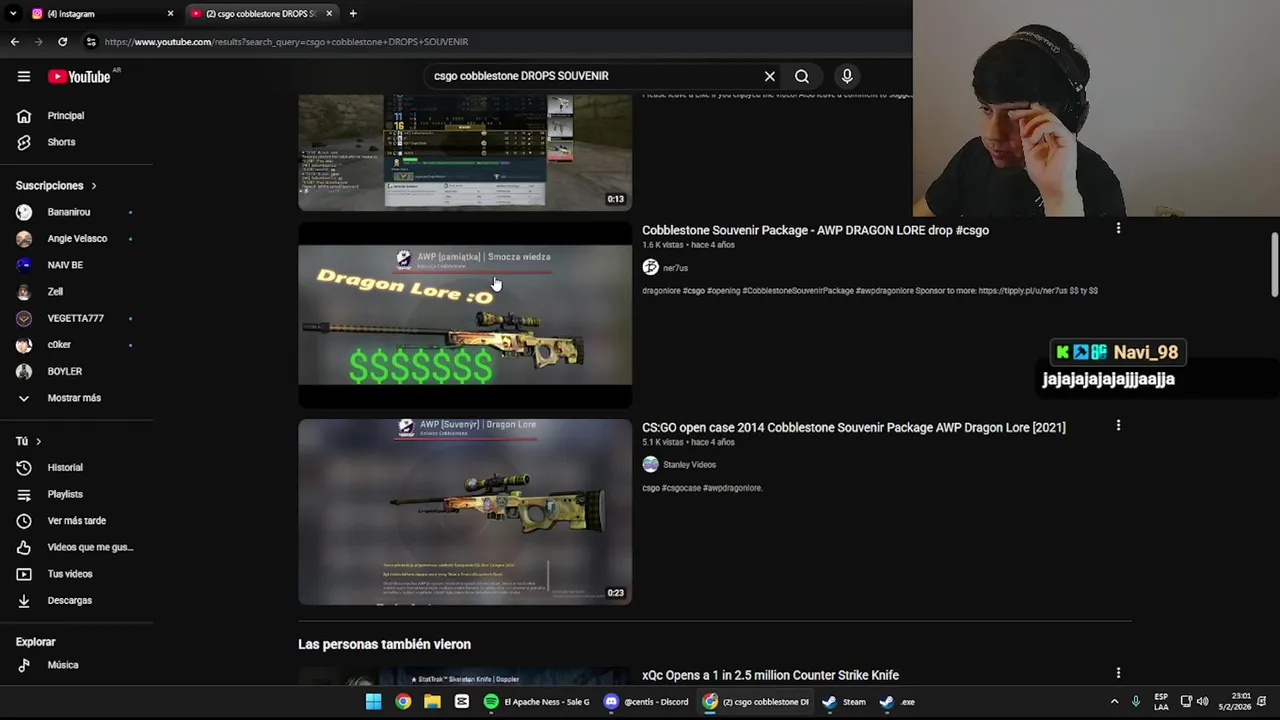
Task: Expand the Tú section chevron
Action: pyautogui.click(x=39, y=441)
